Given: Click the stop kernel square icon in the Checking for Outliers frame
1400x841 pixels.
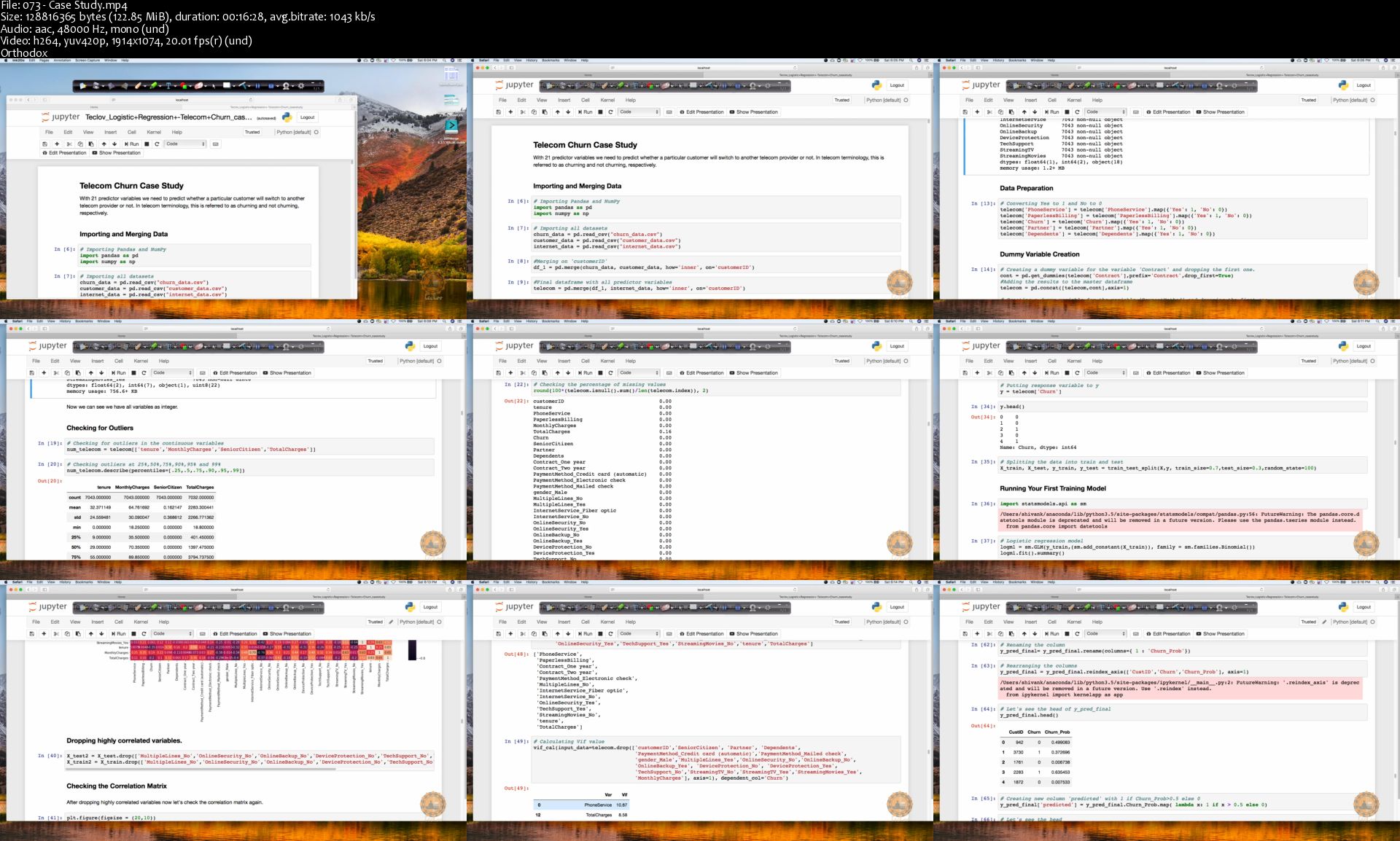Looking at the screenshot, I should 133,373.
